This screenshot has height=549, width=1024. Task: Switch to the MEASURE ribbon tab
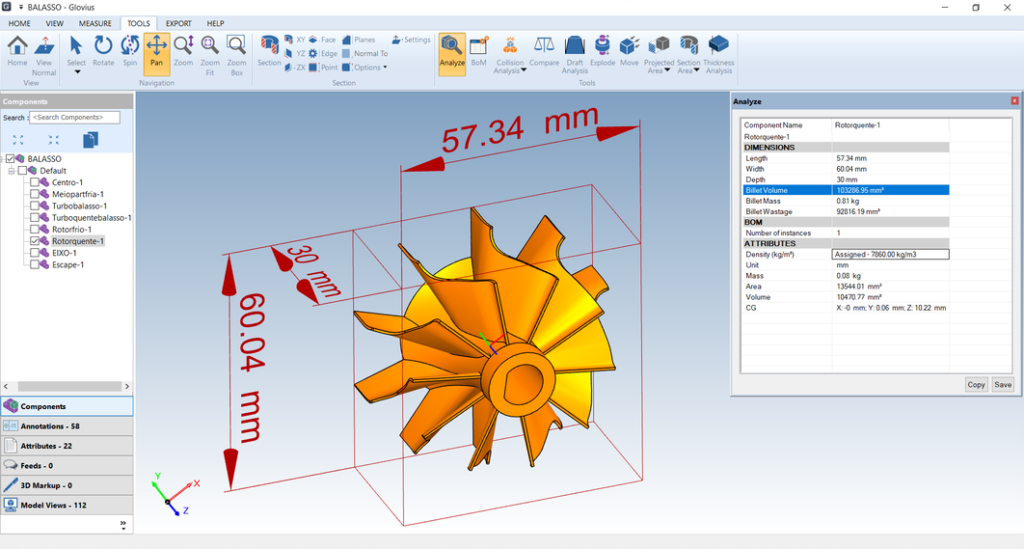[95, 23]
